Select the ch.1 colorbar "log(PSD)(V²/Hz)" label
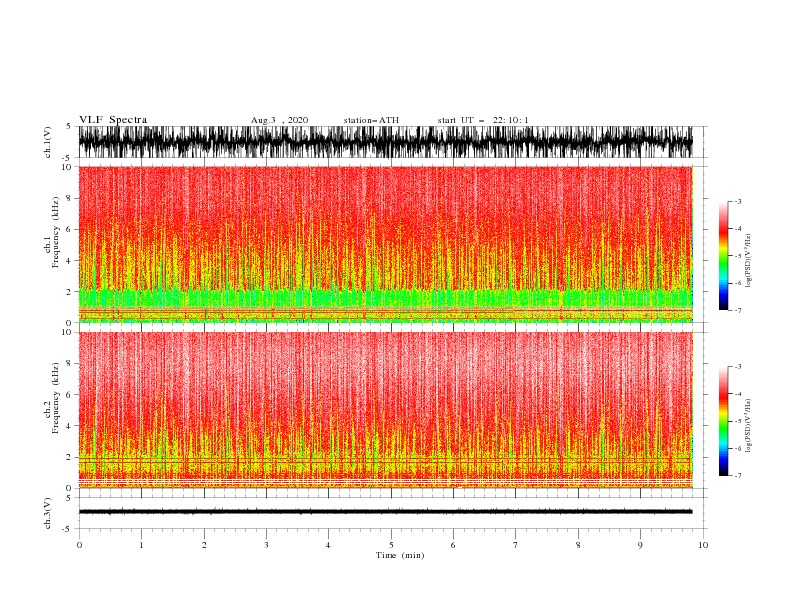This screenshot has height=612, width=792. coord(749,261)
